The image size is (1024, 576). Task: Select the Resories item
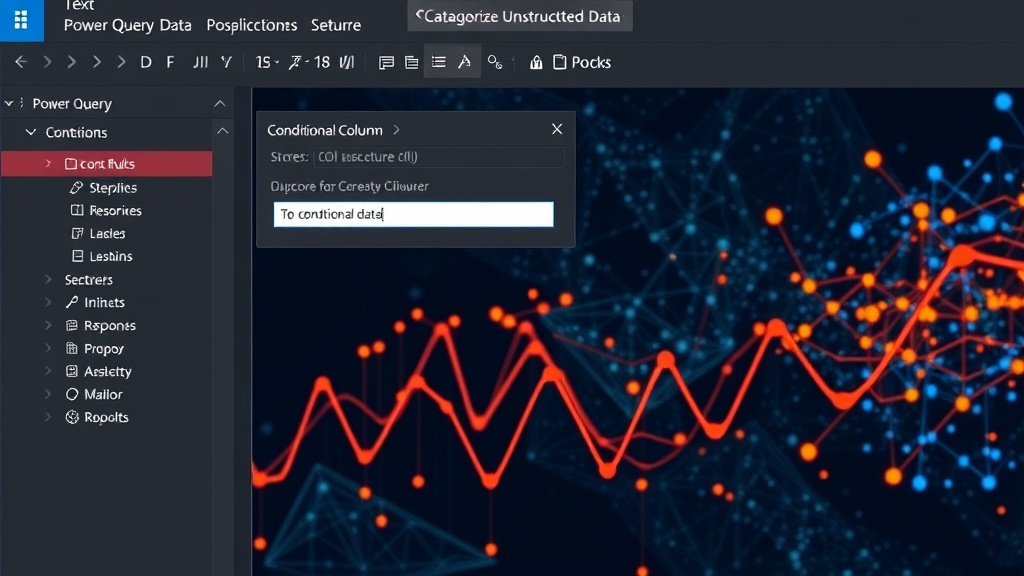tap(115, 211)
